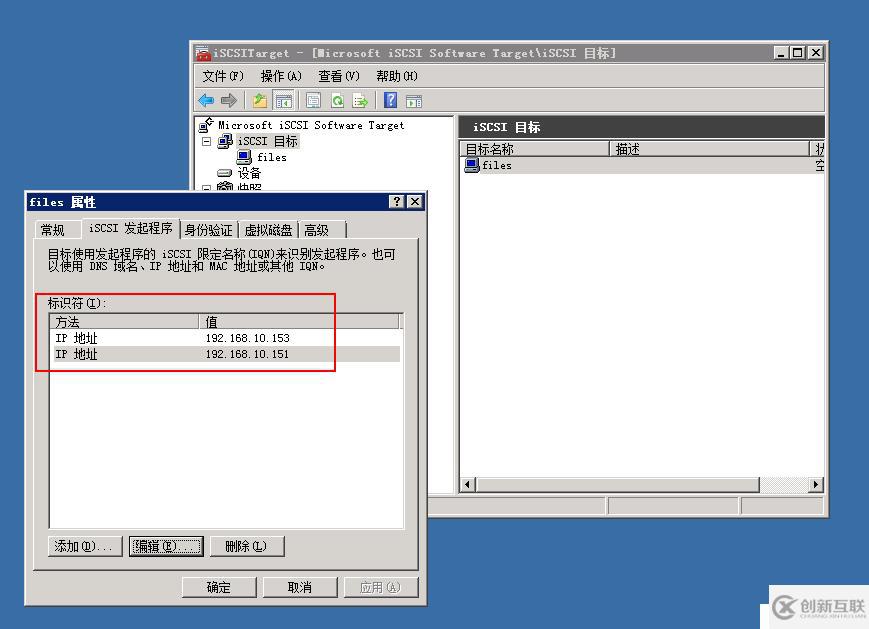Select the 设备 tree node
Image resolution: width=869 pixels, height=629 pixels.
(249, 173)
